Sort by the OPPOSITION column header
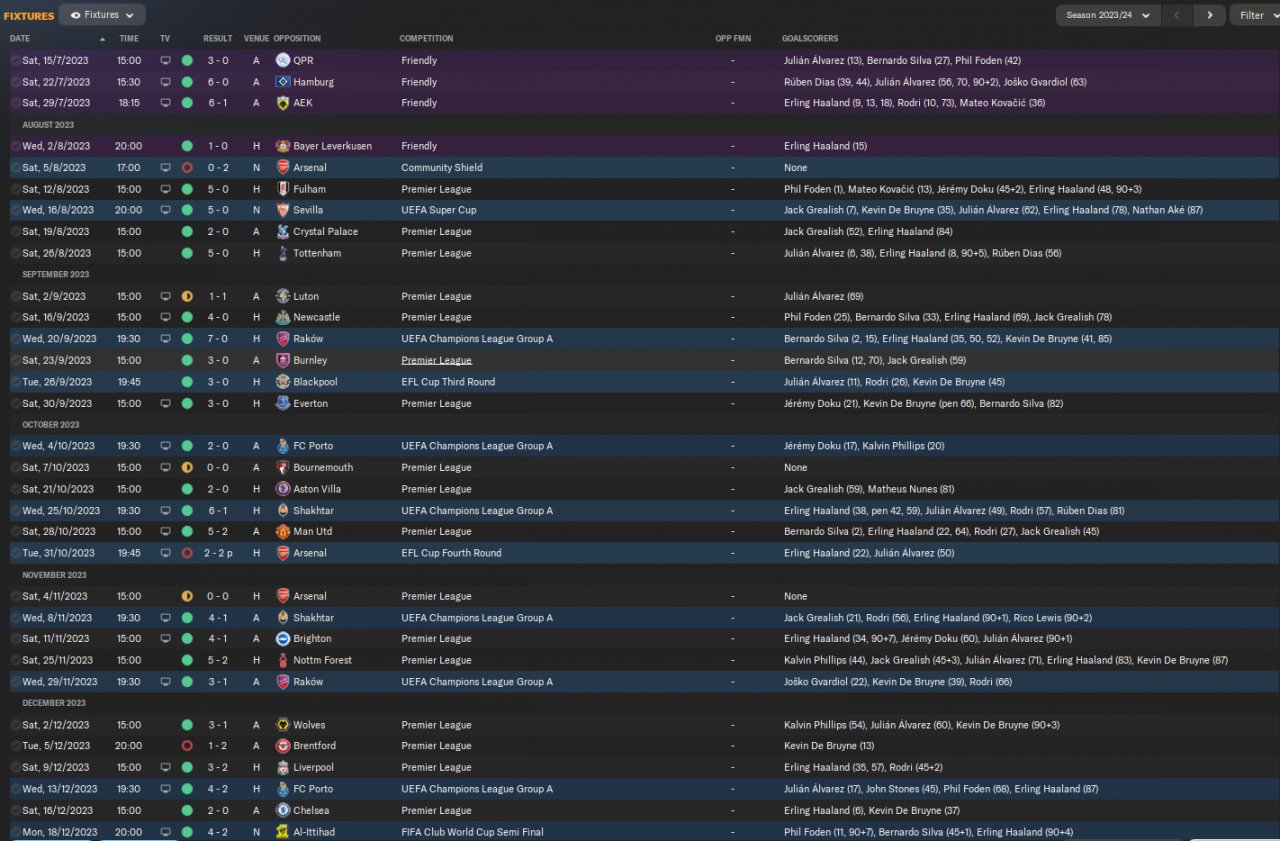Screen dimensions: 1280x841 tap(297, 38)
